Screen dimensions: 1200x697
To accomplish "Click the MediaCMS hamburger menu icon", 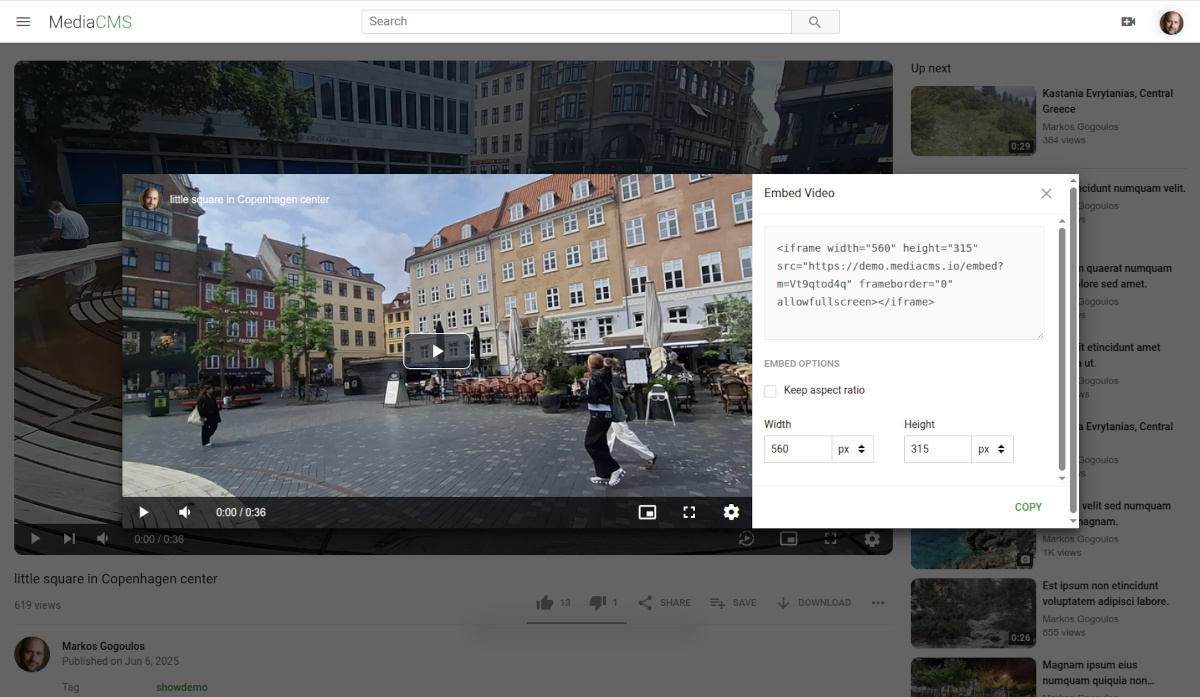I will 23,21.
